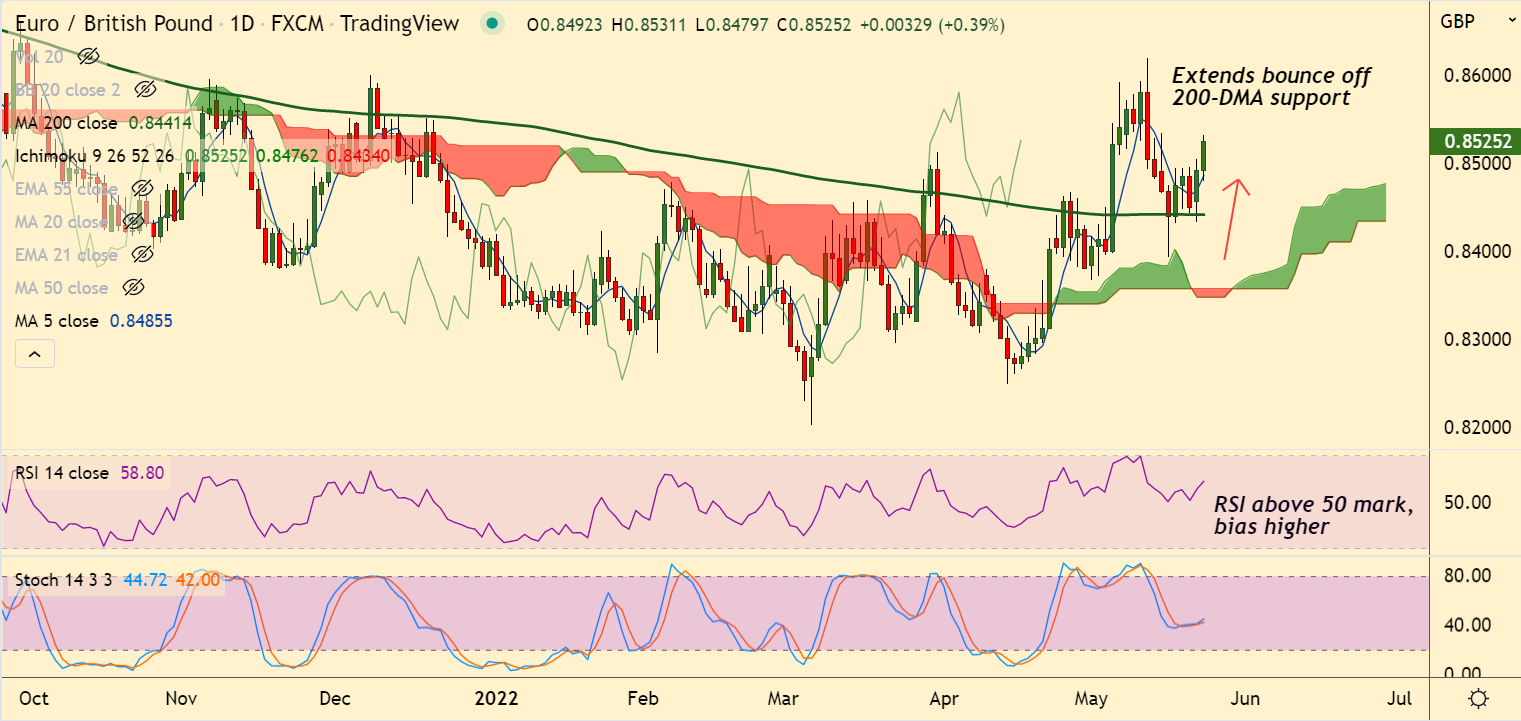Select the MA 5 close legend entry
This screenshot has width=1521, height=721.
[x=57, y=321]
